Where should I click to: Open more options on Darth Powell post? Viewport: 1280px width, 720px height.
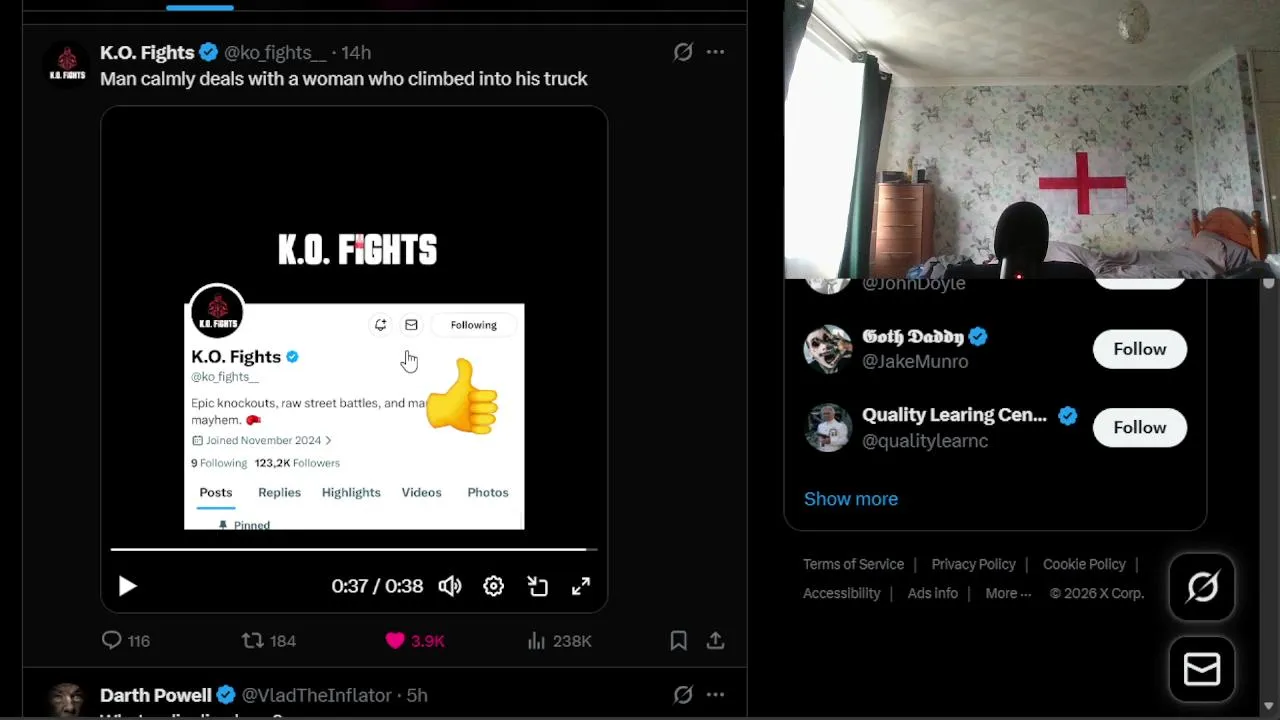pyautogui.click(x=715, y=694)
